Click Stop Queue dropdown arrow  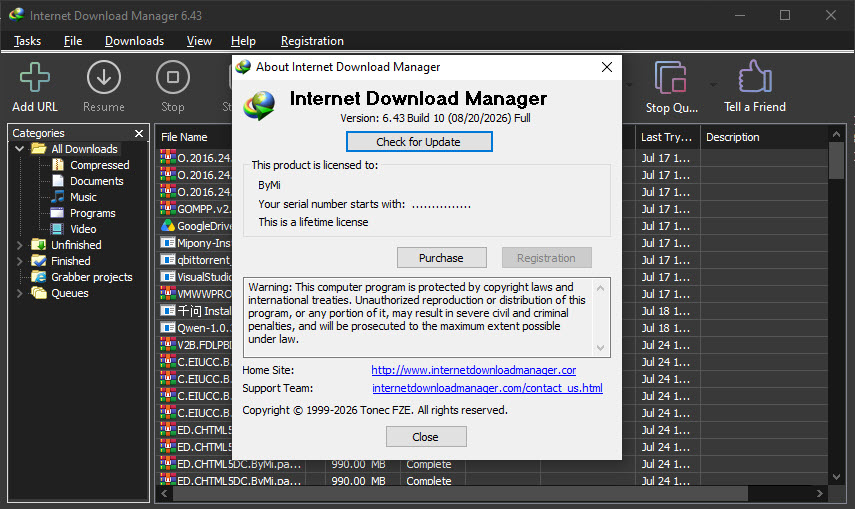(713, 85)
